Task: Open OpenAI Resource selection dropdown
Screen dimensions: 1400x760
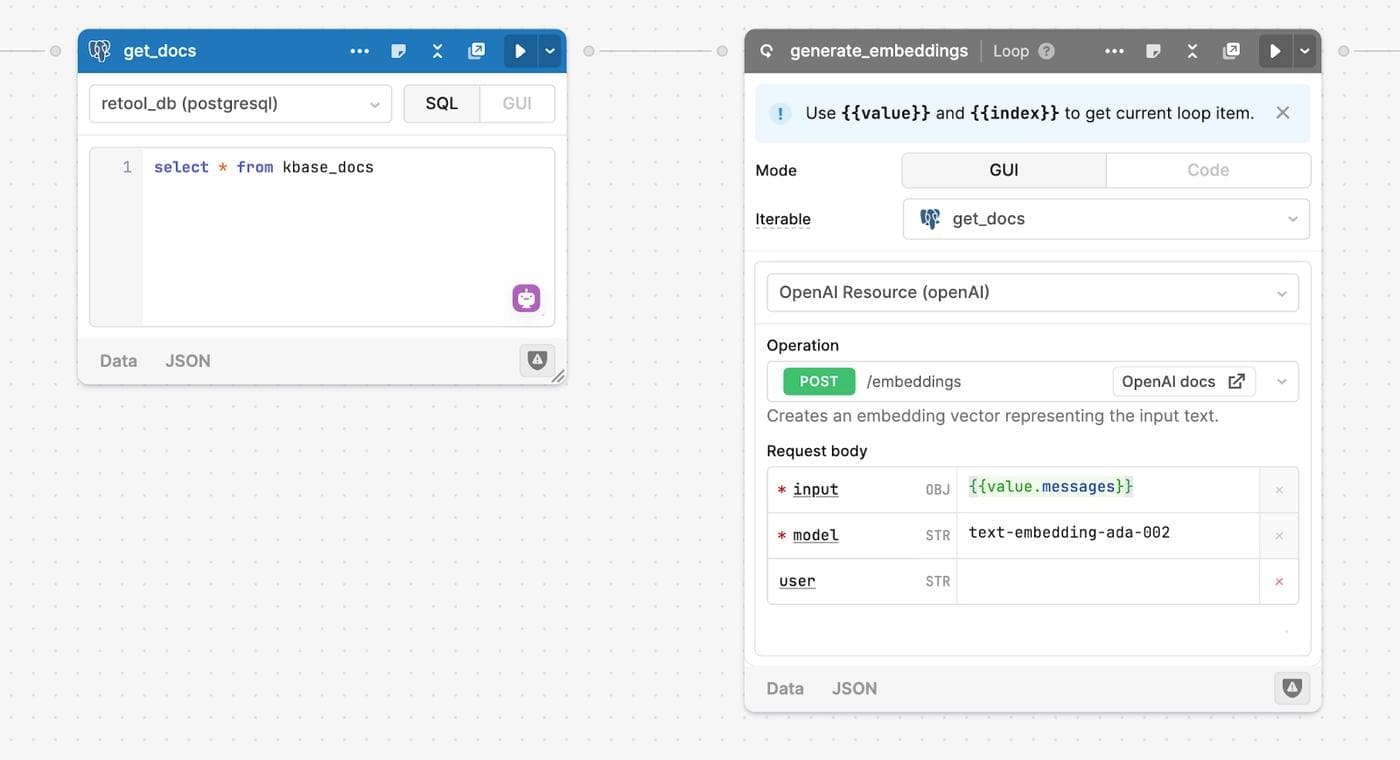Action: coord(1032,293)
